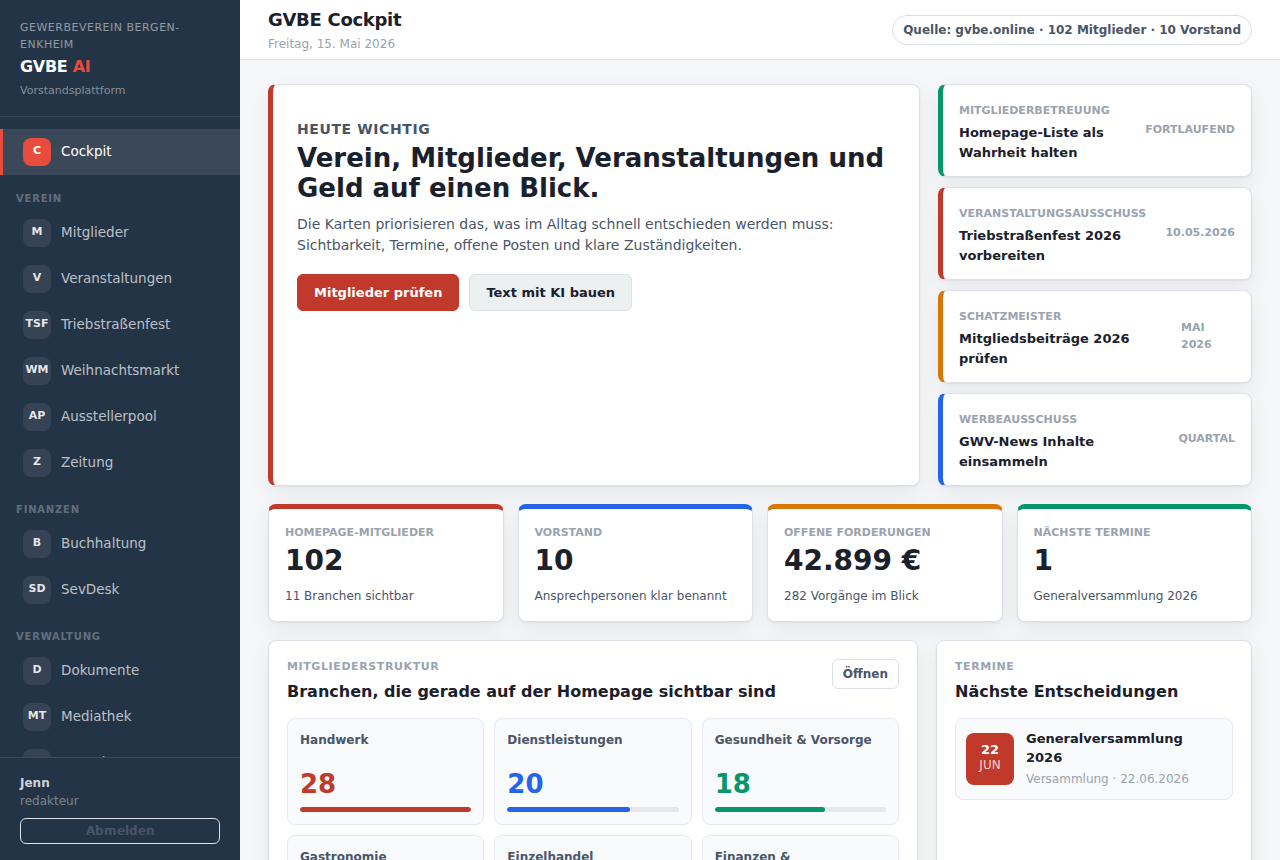Screen dimensions: 1280x860
Task: Click the B Buchhaltung icon
Action: pos(37,543)
